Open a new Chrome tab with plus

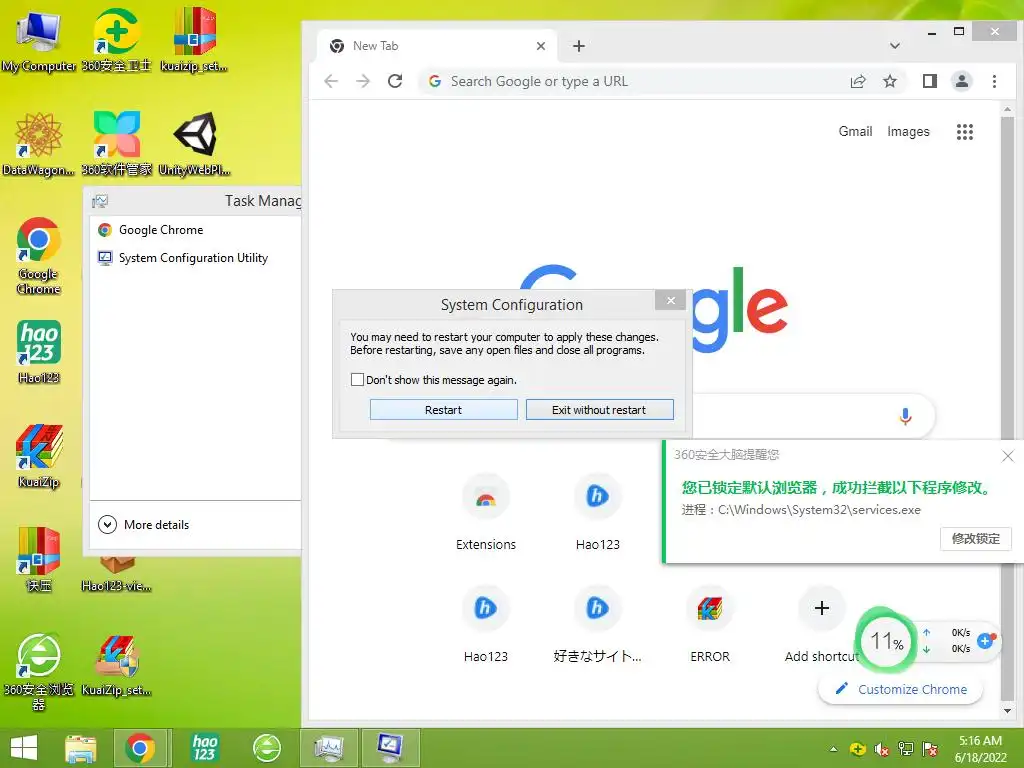click(579, 46)
